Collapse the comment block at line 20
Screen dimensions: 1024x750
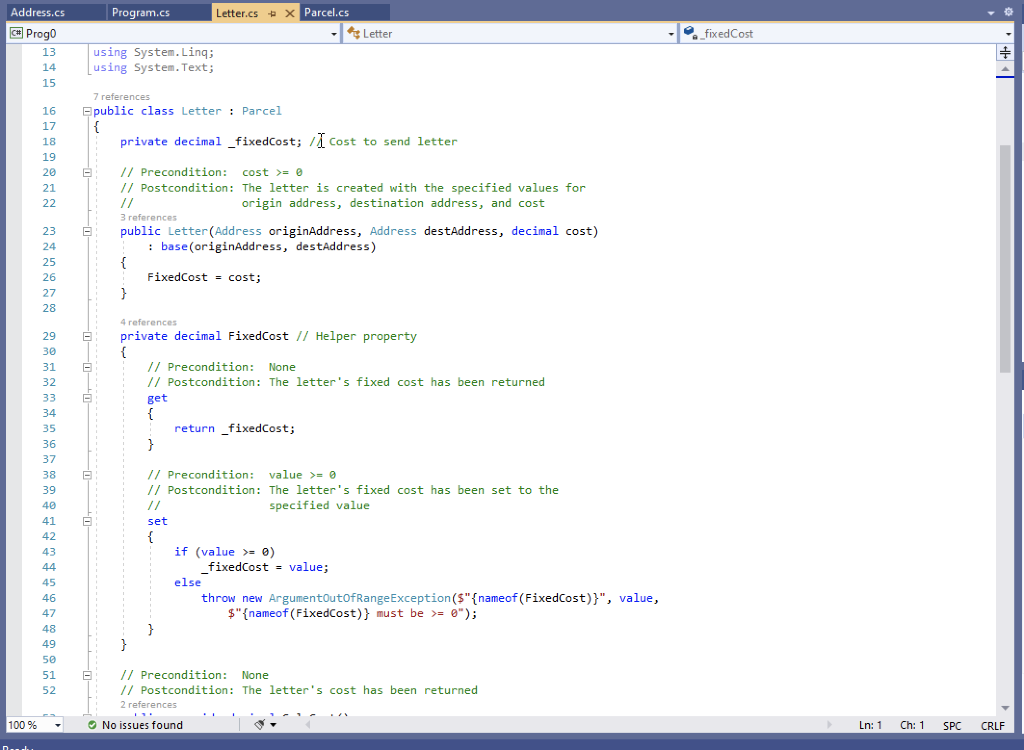tap(87, 172)
